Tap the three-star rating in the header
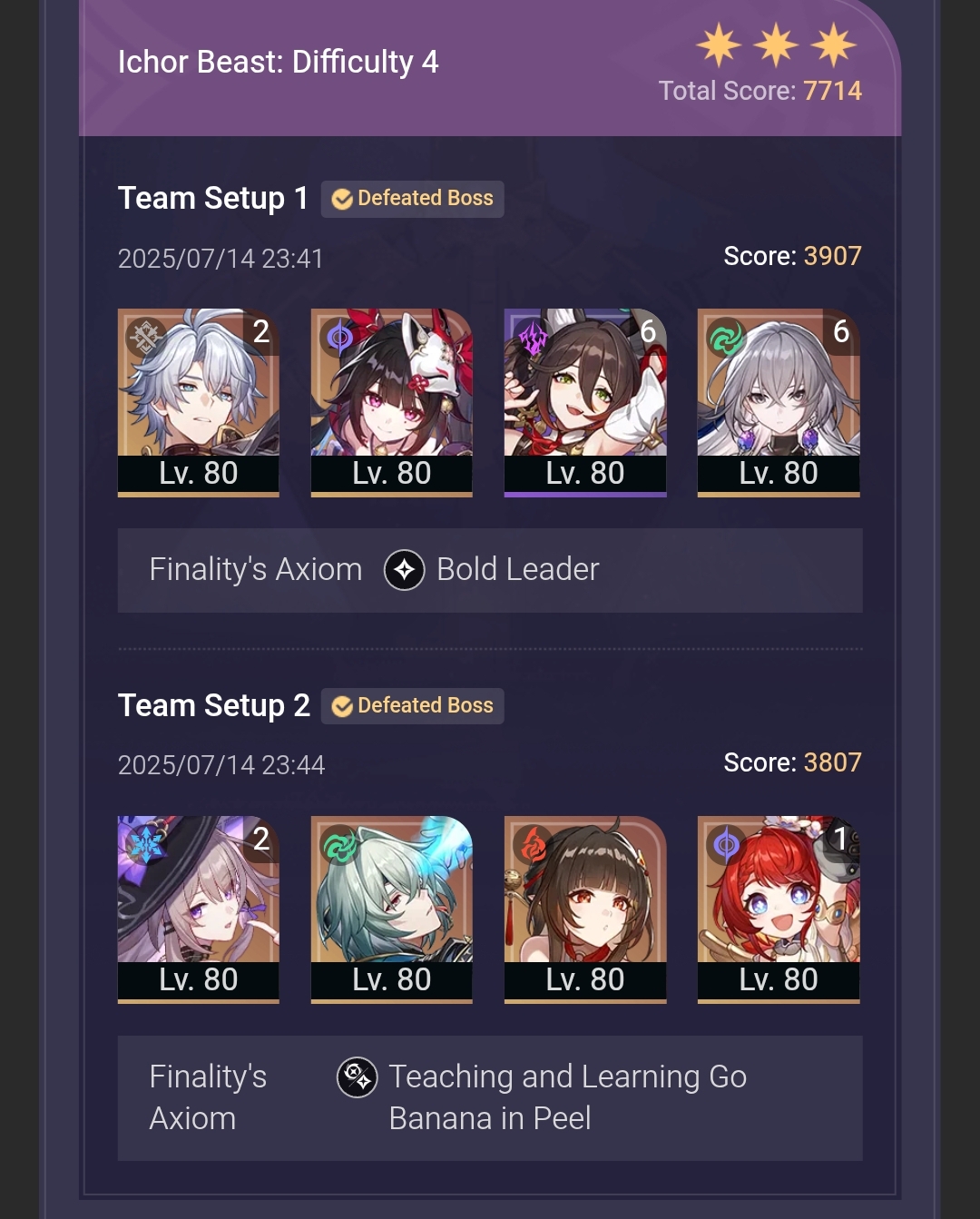This screenshot has width=980, height=1219. click(x=777, y=45)
